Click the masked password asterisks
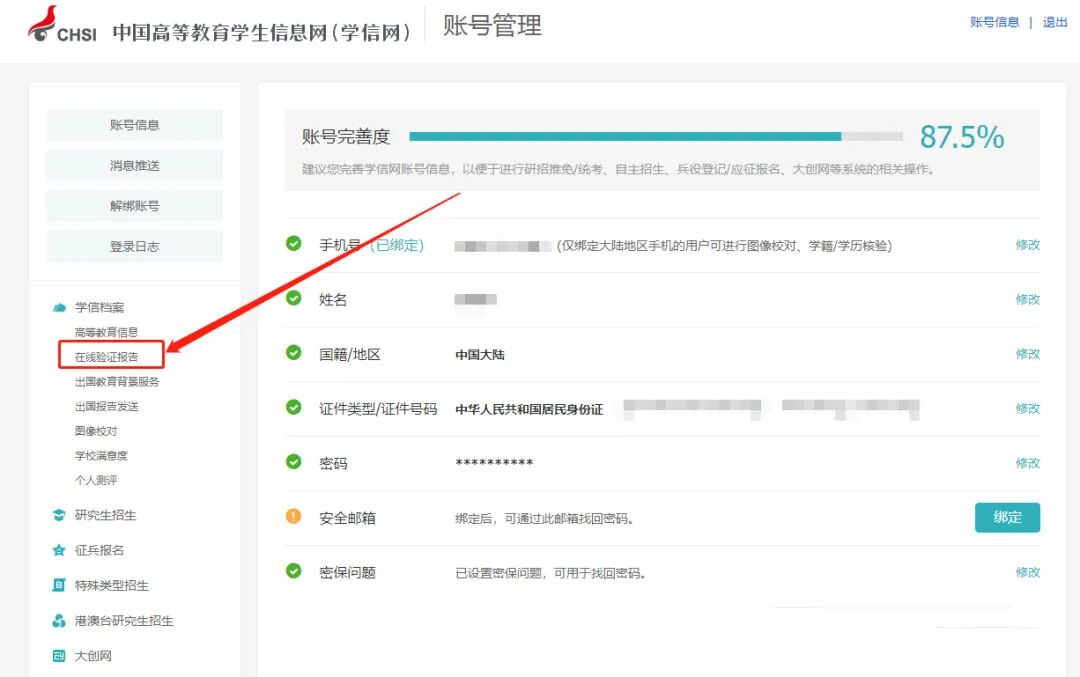The width and height of the screenshot is (1080, 677). 494,463
